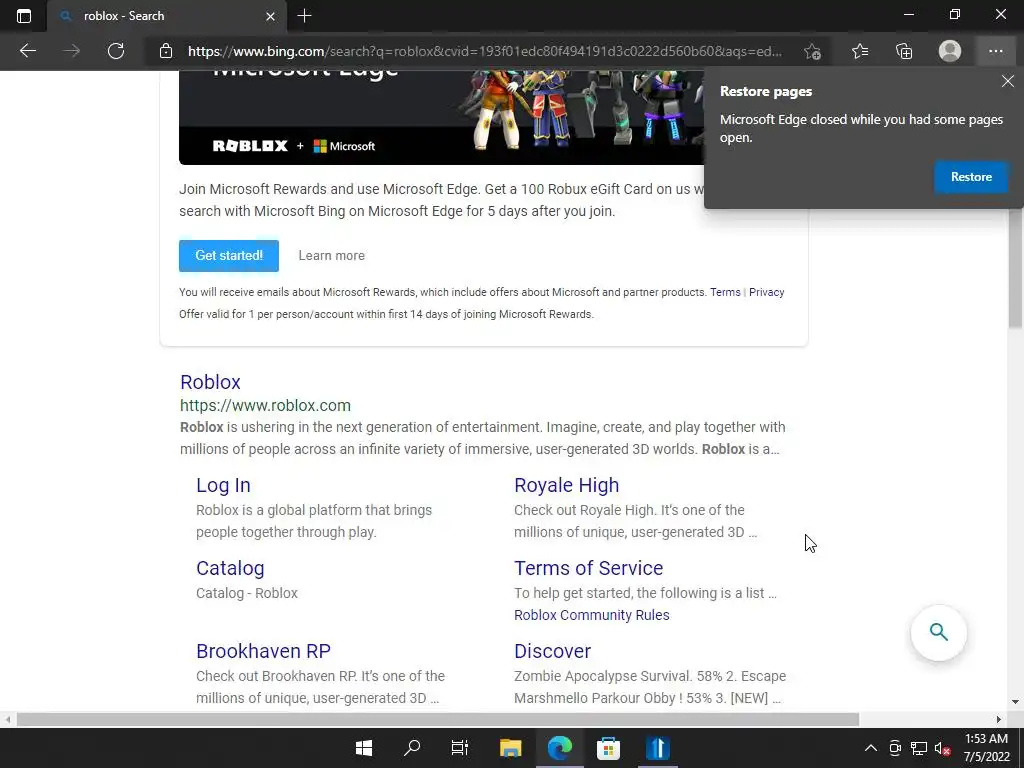The image size is (1024, 768).
Task: Add this page to favorites star icon
Action: [812, 51]
